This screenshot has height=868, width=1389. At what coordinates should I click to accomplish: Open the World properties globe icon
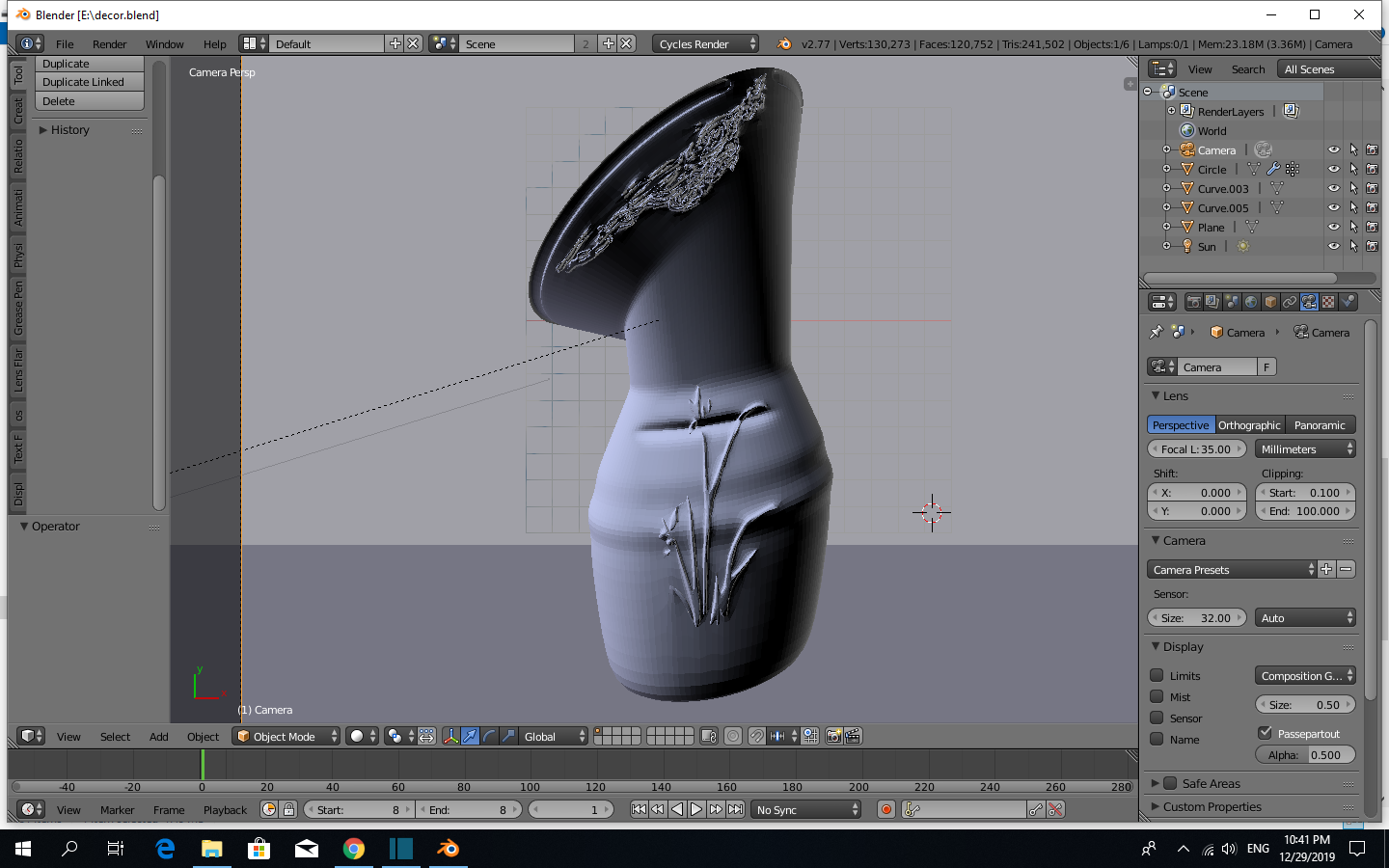[1251, 301]
